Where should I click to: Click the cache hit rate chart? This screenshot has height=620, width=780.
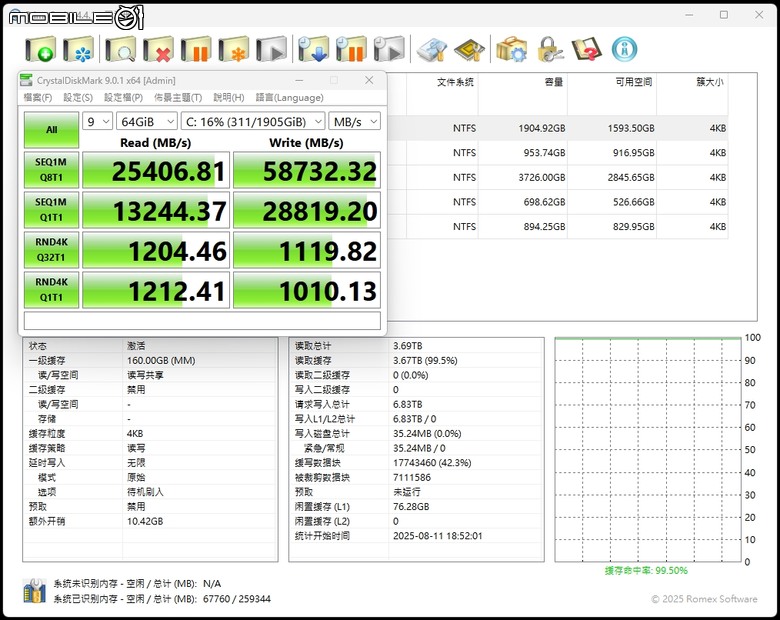[648, 450]
